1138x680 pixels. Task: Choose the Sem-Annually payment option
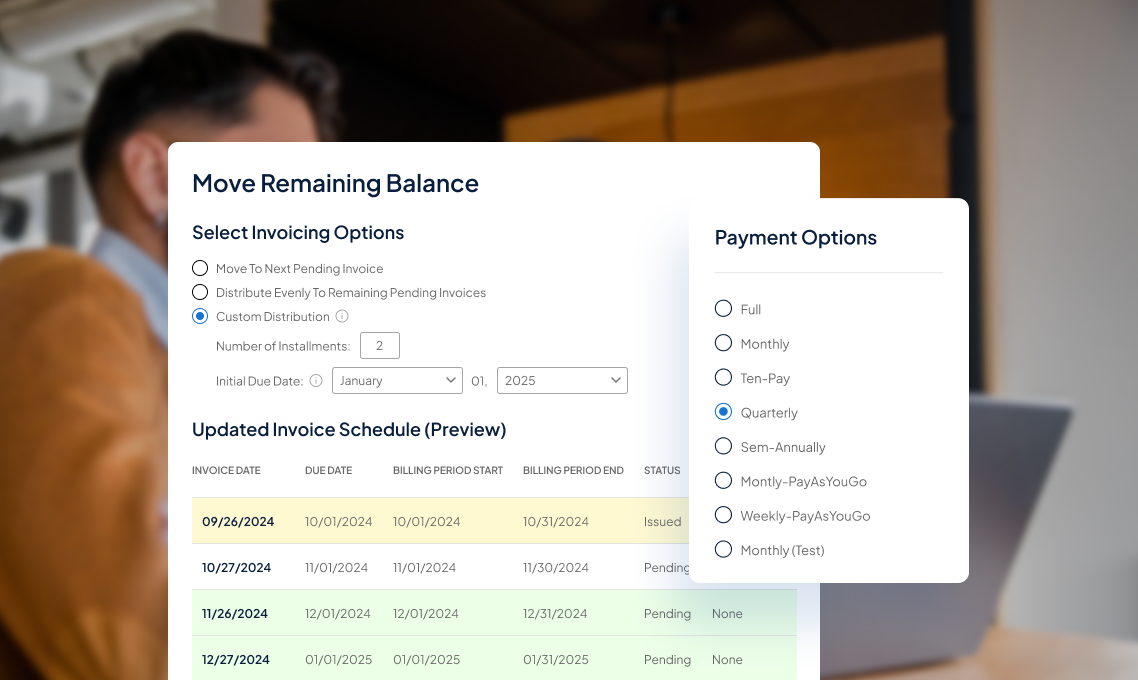pyautogui.click(x=723, y=446)
